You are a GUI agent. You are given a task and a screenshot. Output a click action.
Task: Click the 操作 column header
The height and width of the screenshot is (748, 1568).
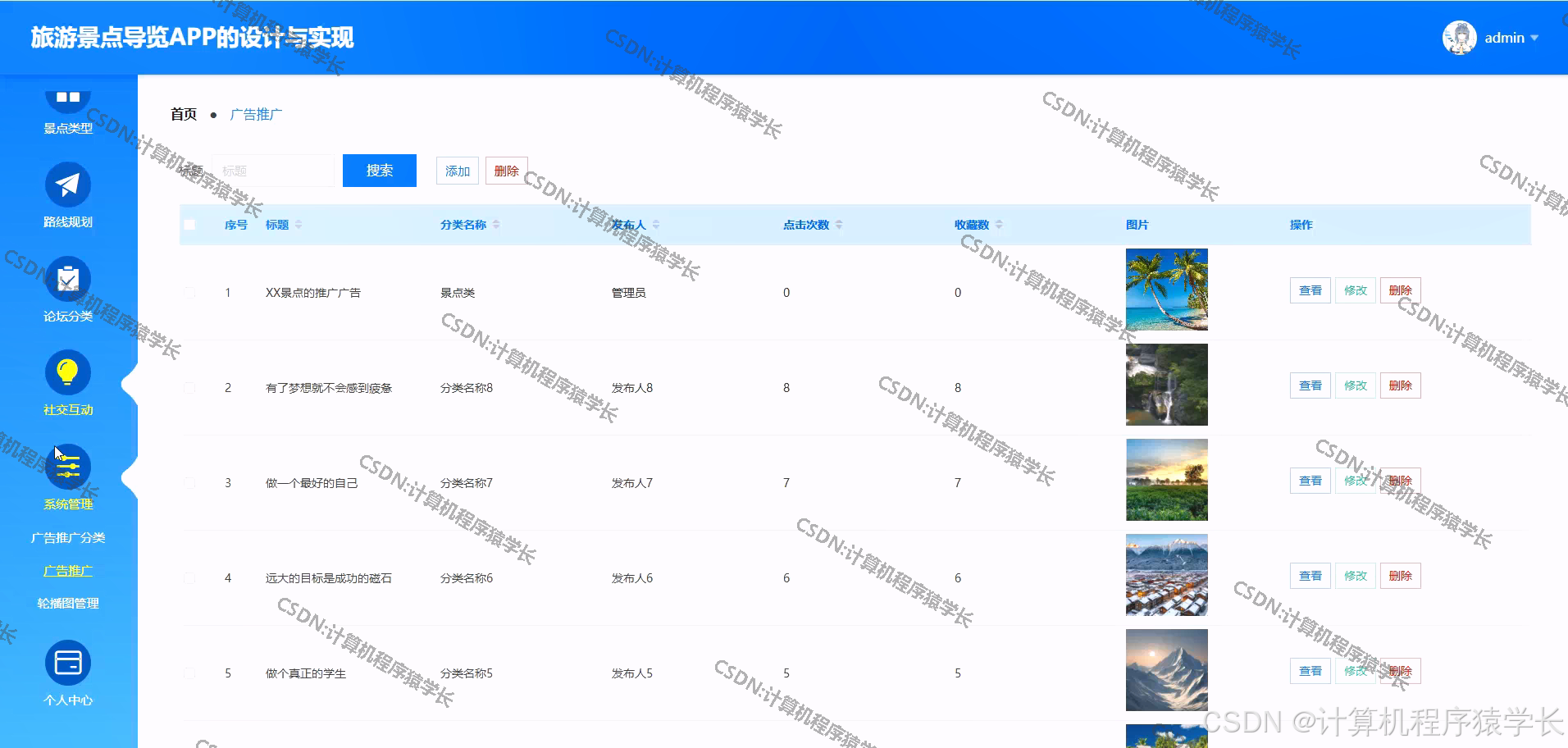[1301, 225]
